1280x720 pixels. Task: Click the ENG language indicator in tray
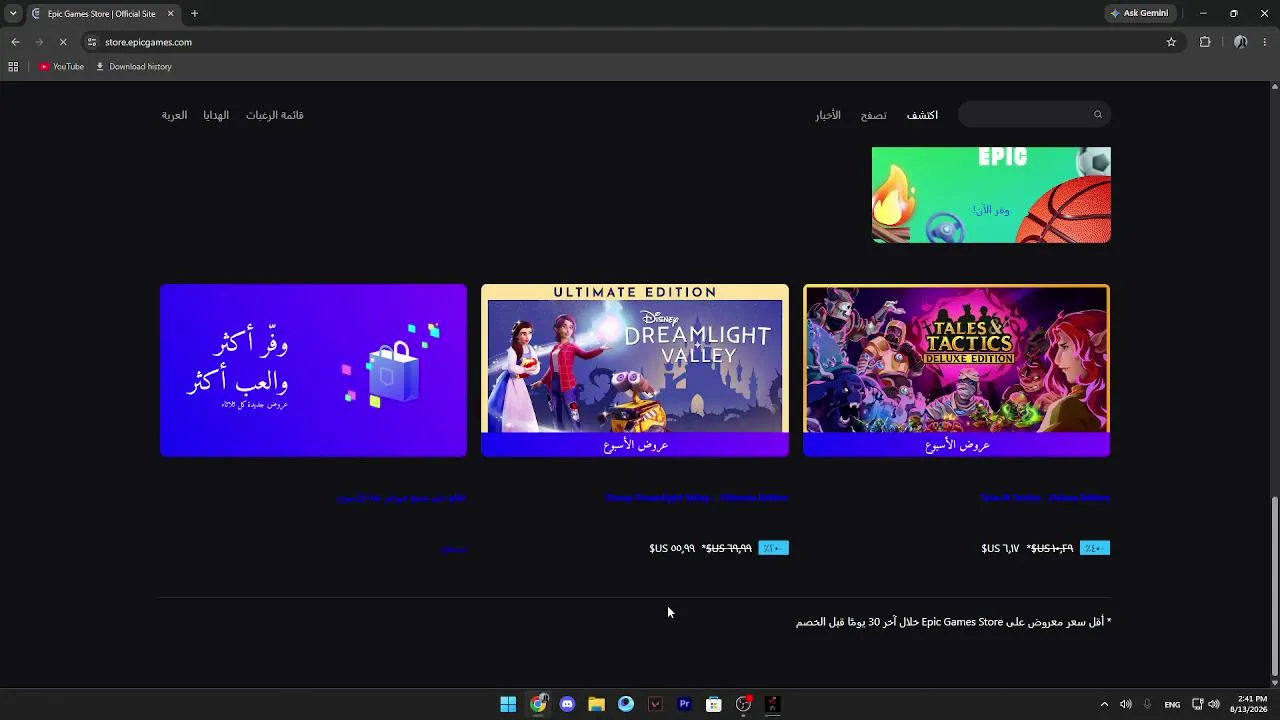click(1172, 704)
